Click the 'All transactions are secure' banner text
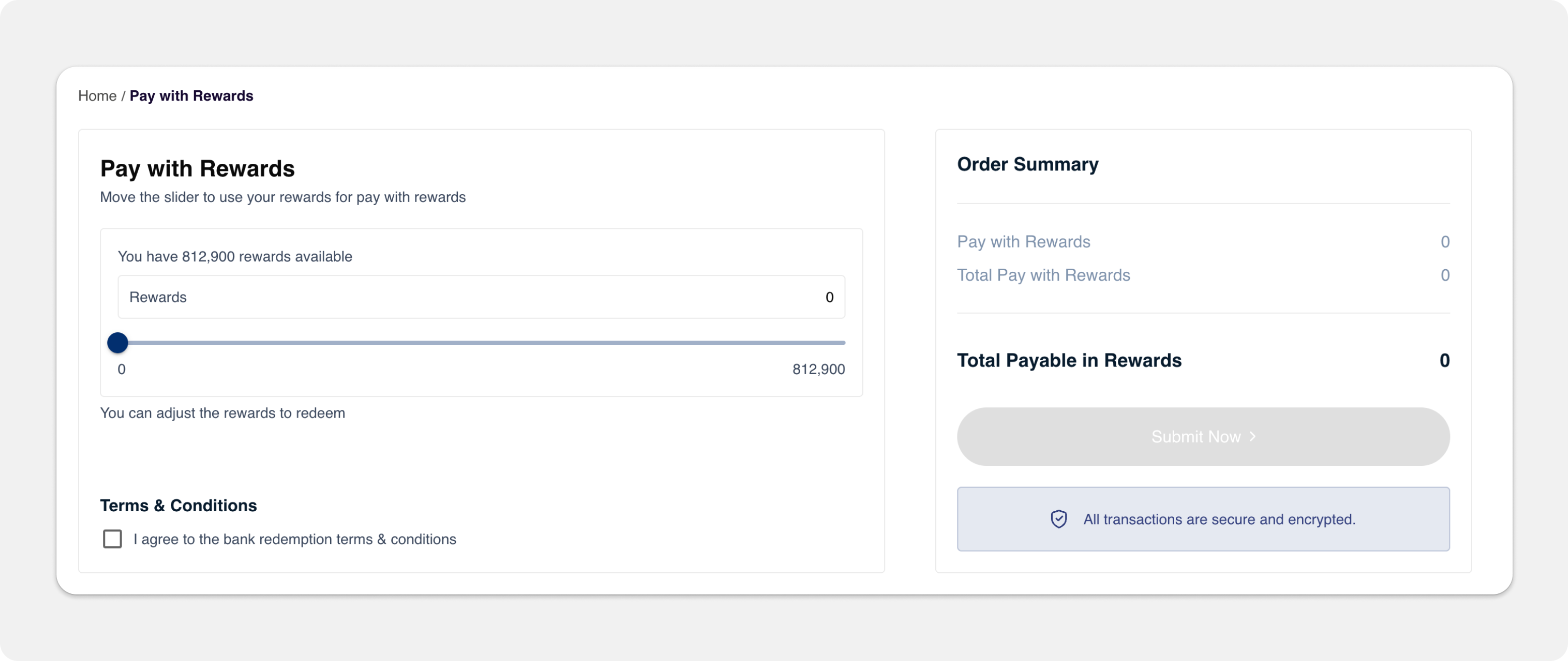1568x661 pixels. click(1219, 519)
